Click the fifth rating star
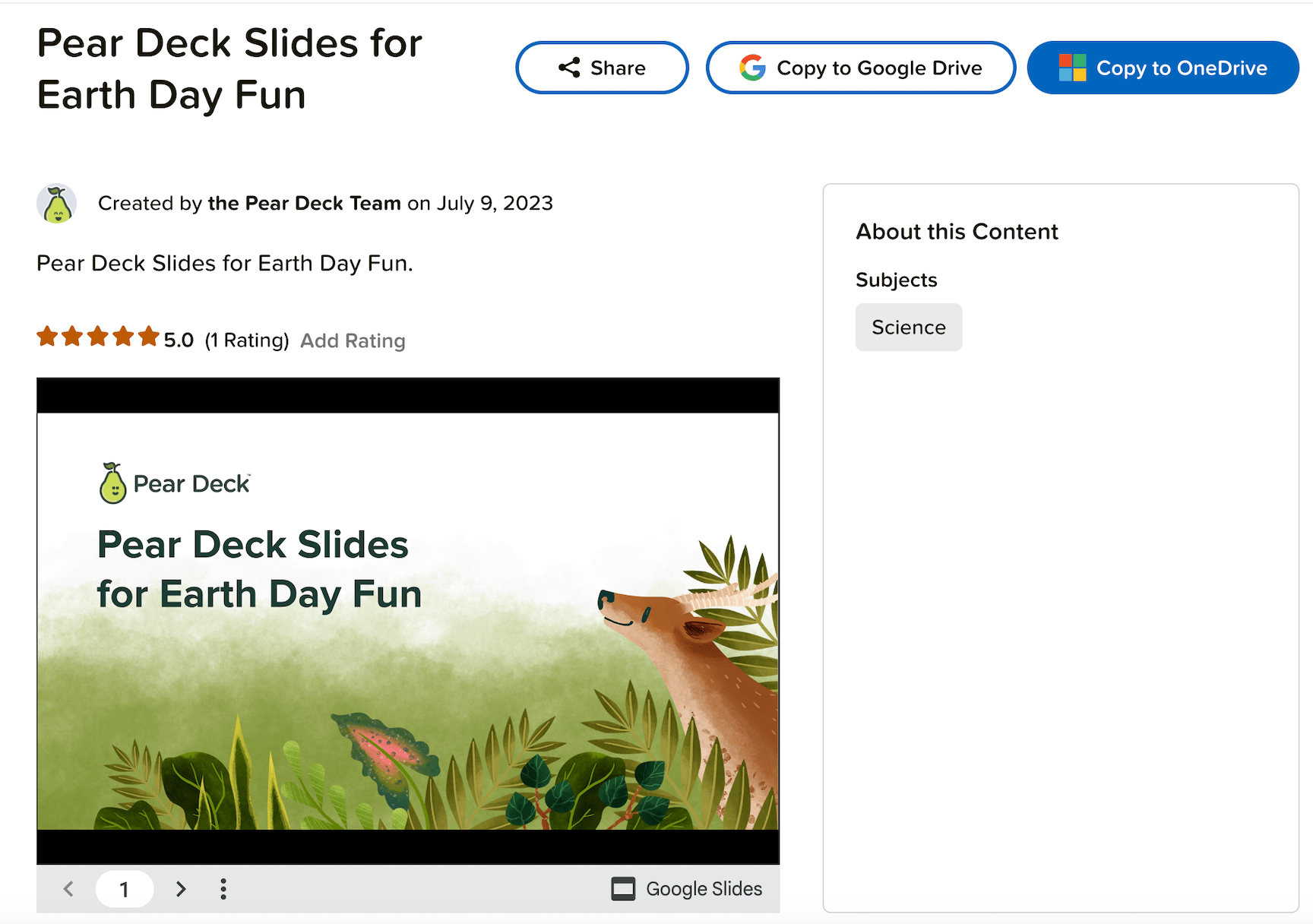Screen dimensions: 1313x924 (149, 336)
